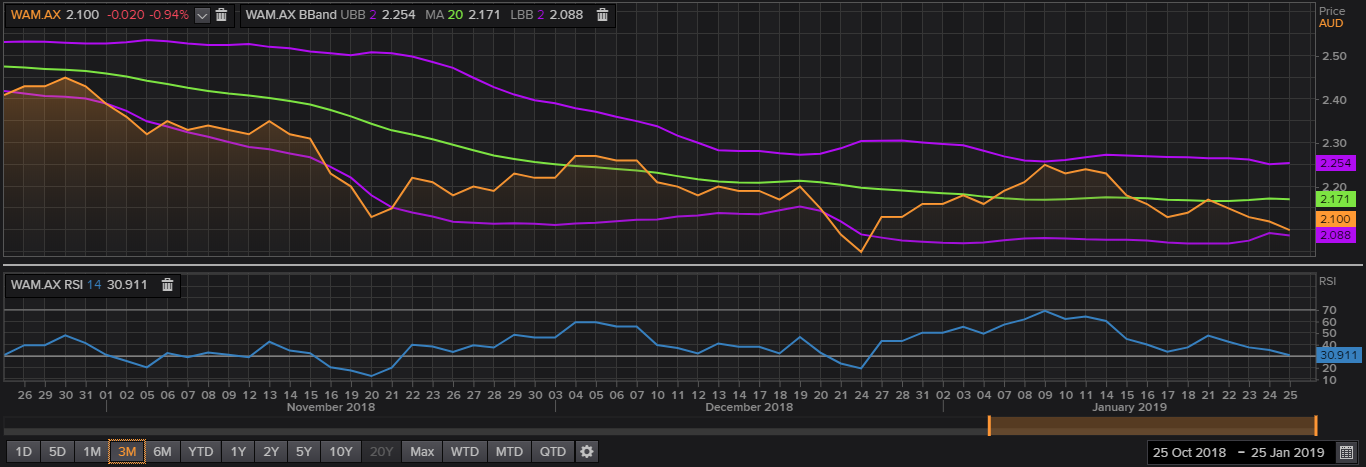
Task: Switch to the 6M time range
Action: (x=164, y=452)
